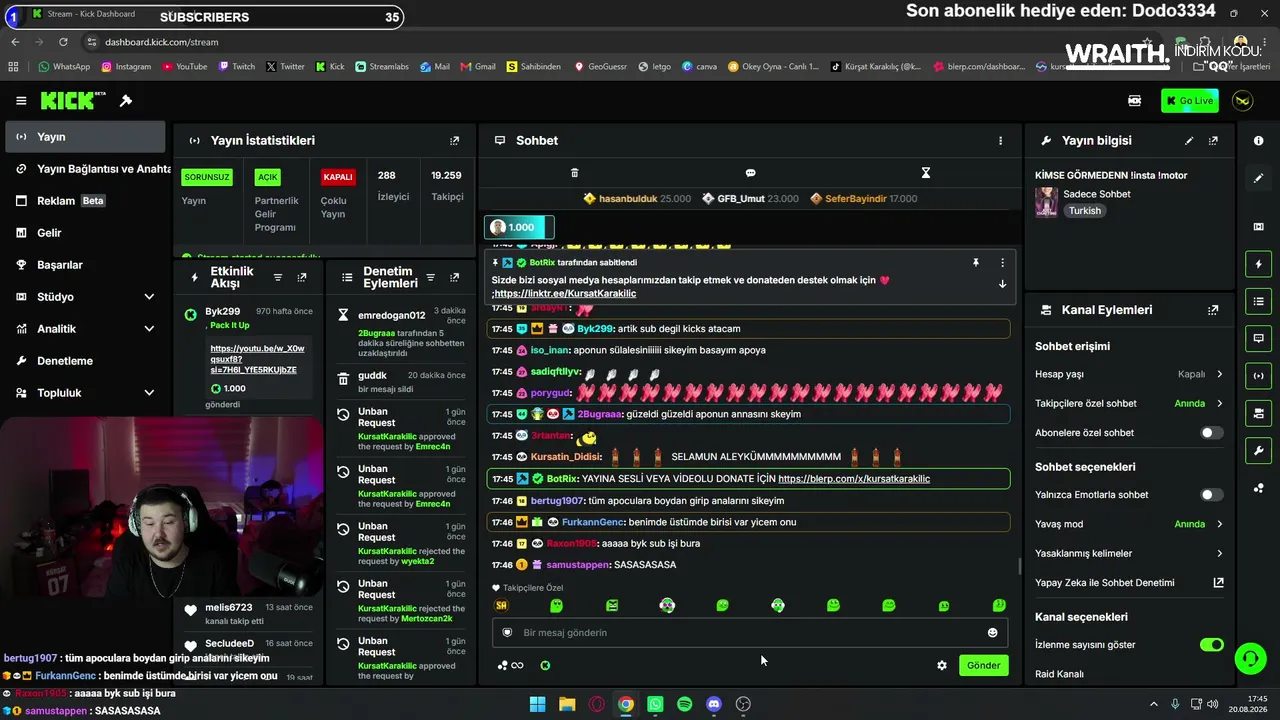Open the Sohbet panel three-dot menu
The image size is (1280, 720).
pyautogui.click(x=1000, y=141)
